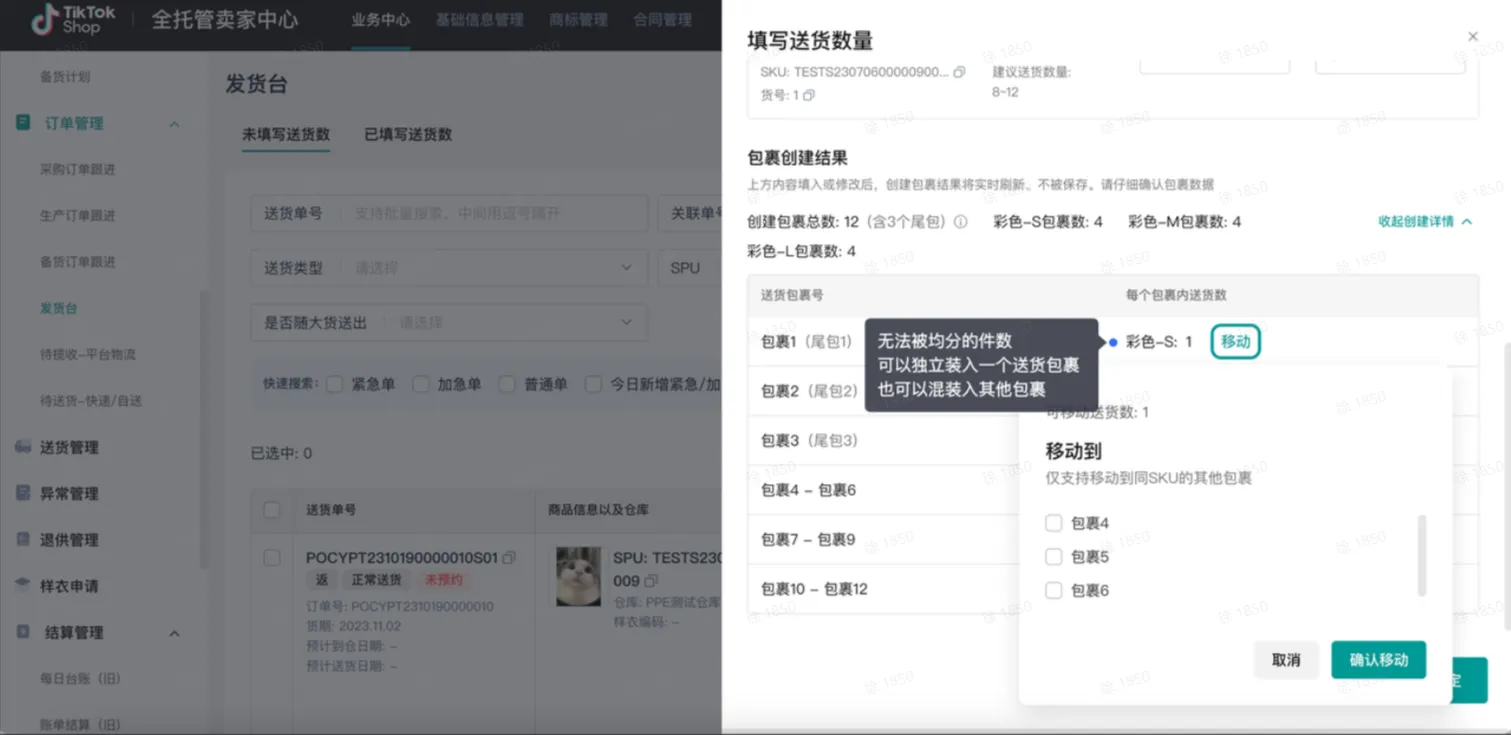The image size is (1511, 735).
Task: Check the 包裹5 checkbox
Action: point(1053,557)
